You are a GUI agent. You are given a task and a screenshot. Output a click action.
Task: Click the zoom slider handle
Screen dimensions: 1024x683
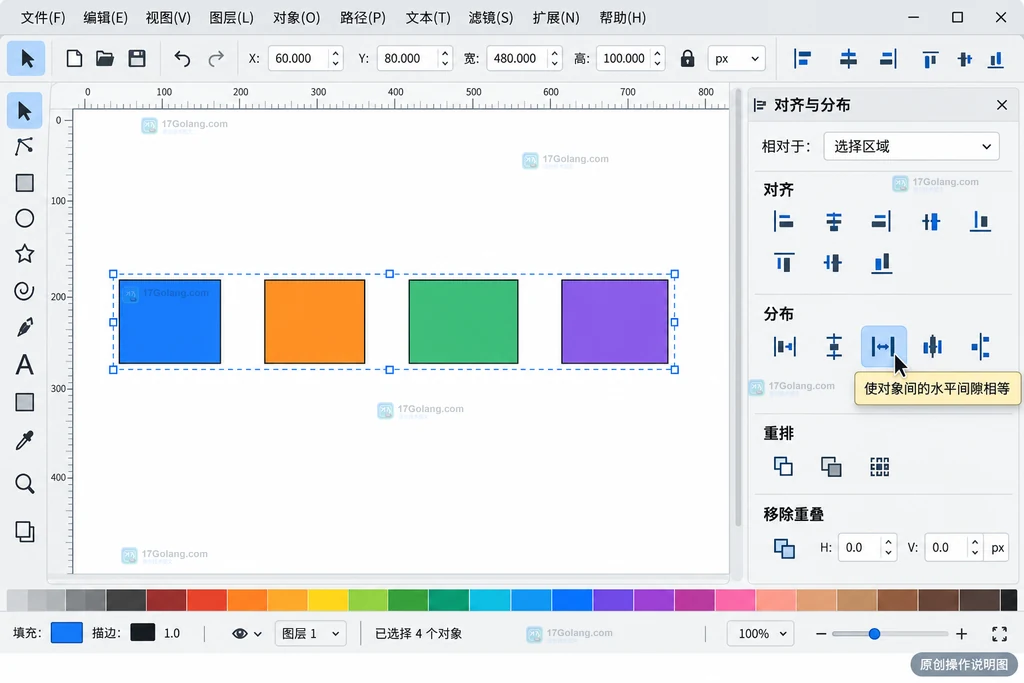point(874,633)
